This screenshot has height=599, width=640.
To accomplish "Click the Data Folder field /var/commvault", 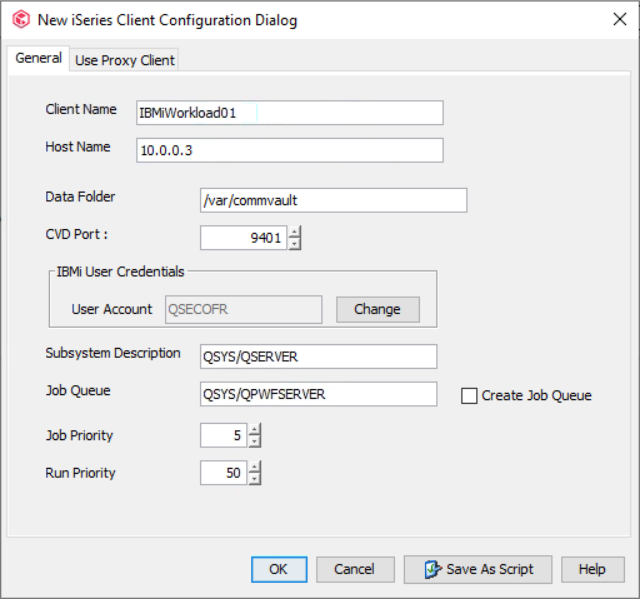I will coord(333,200).
